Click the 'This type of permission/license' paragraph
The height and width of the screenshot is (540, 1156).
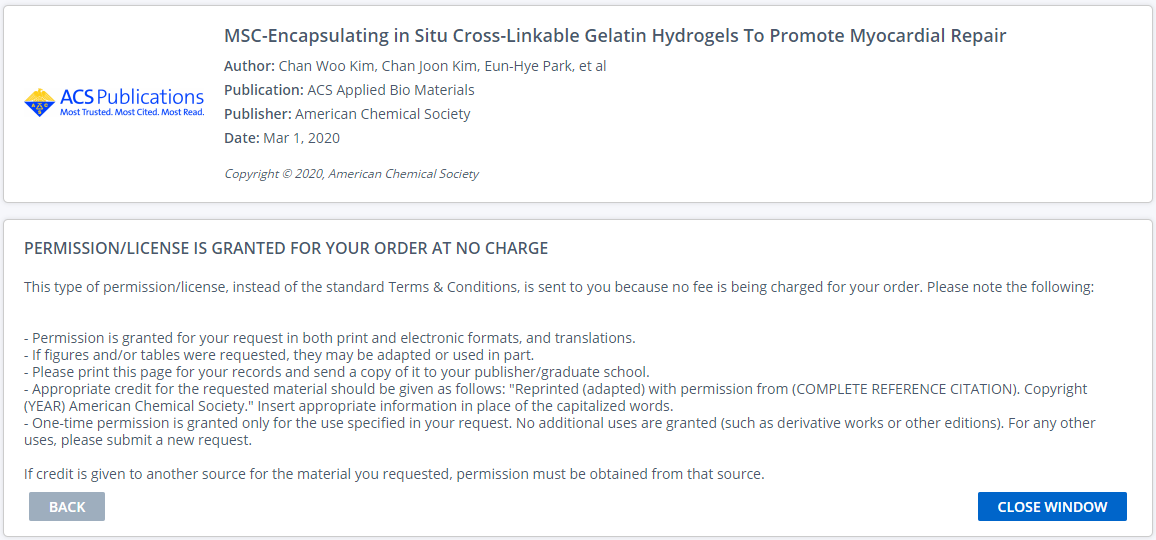[x=559, y=287]
